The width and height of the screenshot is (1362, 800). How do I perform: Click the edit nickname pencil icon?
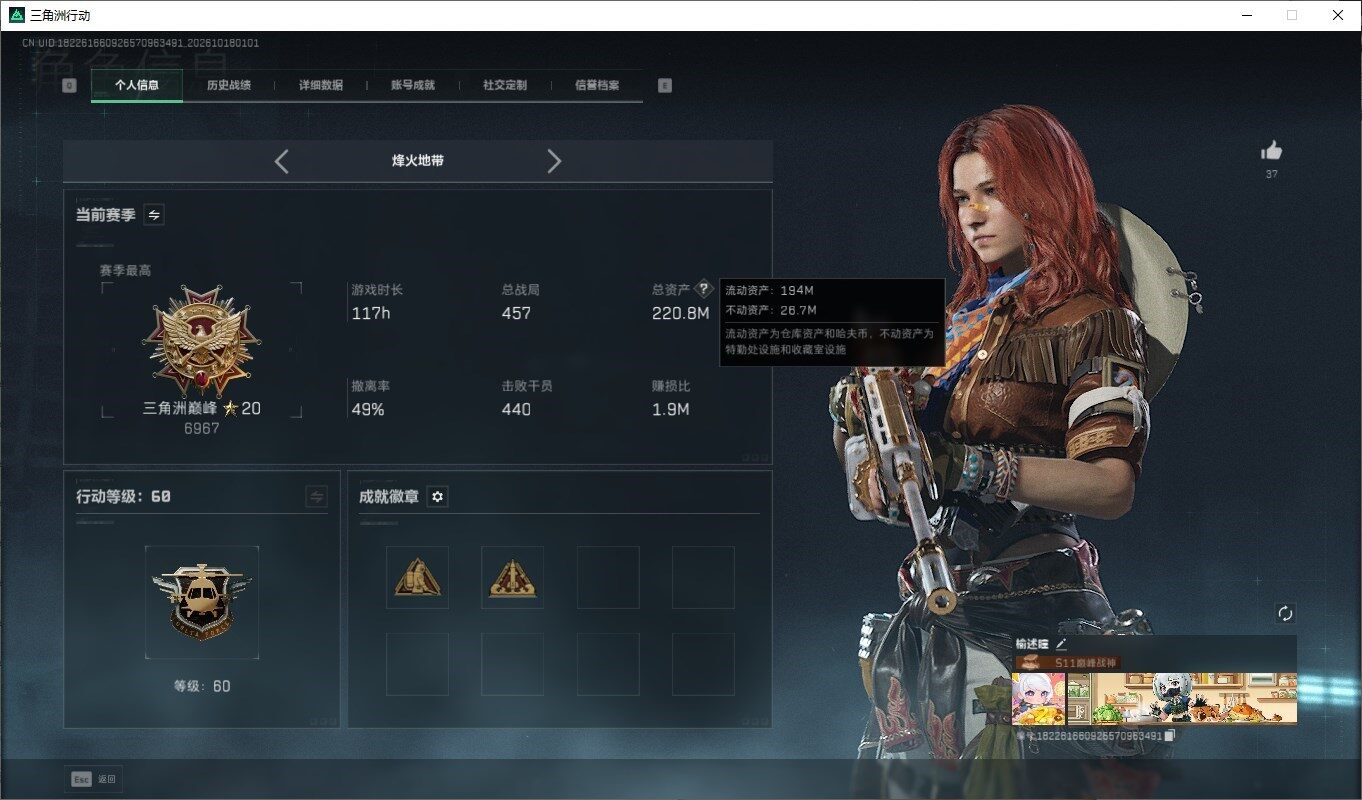(1061, 645)
